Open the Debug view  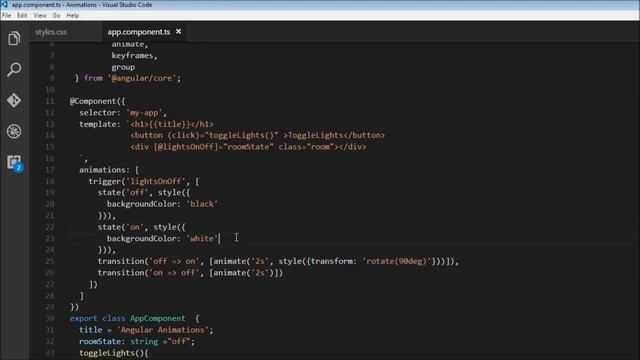tap(14, 131)
